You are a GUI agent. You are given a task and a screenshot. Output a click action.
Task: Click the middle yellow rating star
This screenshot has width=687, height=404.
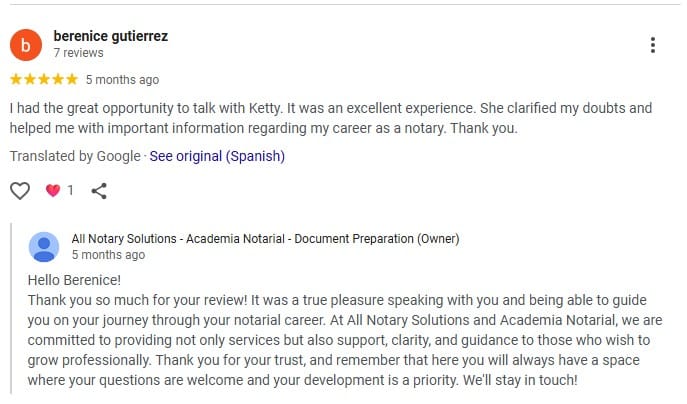tap(43, 80)
